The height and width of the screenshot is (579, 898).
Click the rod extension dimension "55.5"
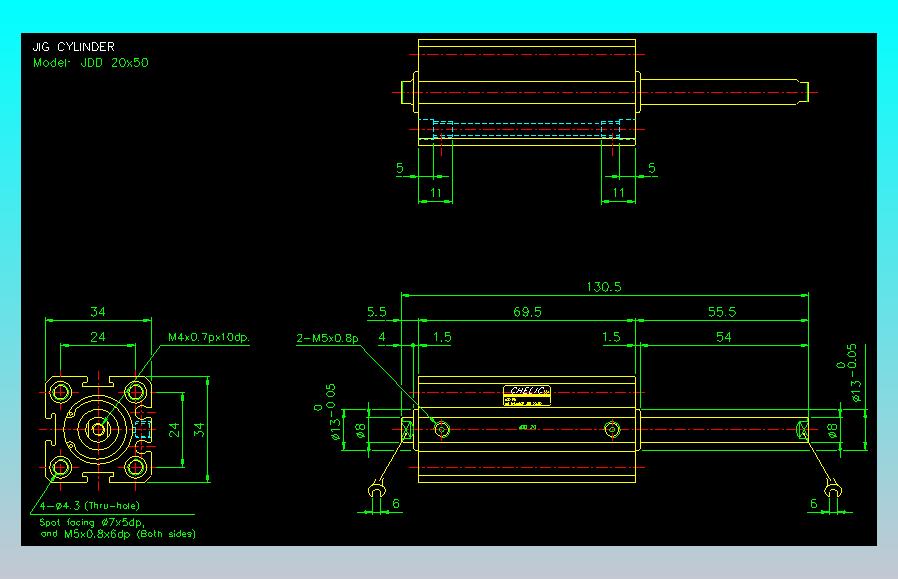point(722,312)
